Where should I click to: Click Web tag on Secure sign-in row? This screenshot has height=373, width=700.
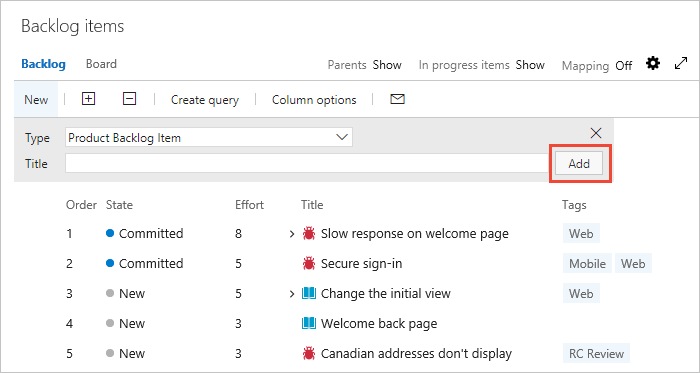[x=633, y=263]
